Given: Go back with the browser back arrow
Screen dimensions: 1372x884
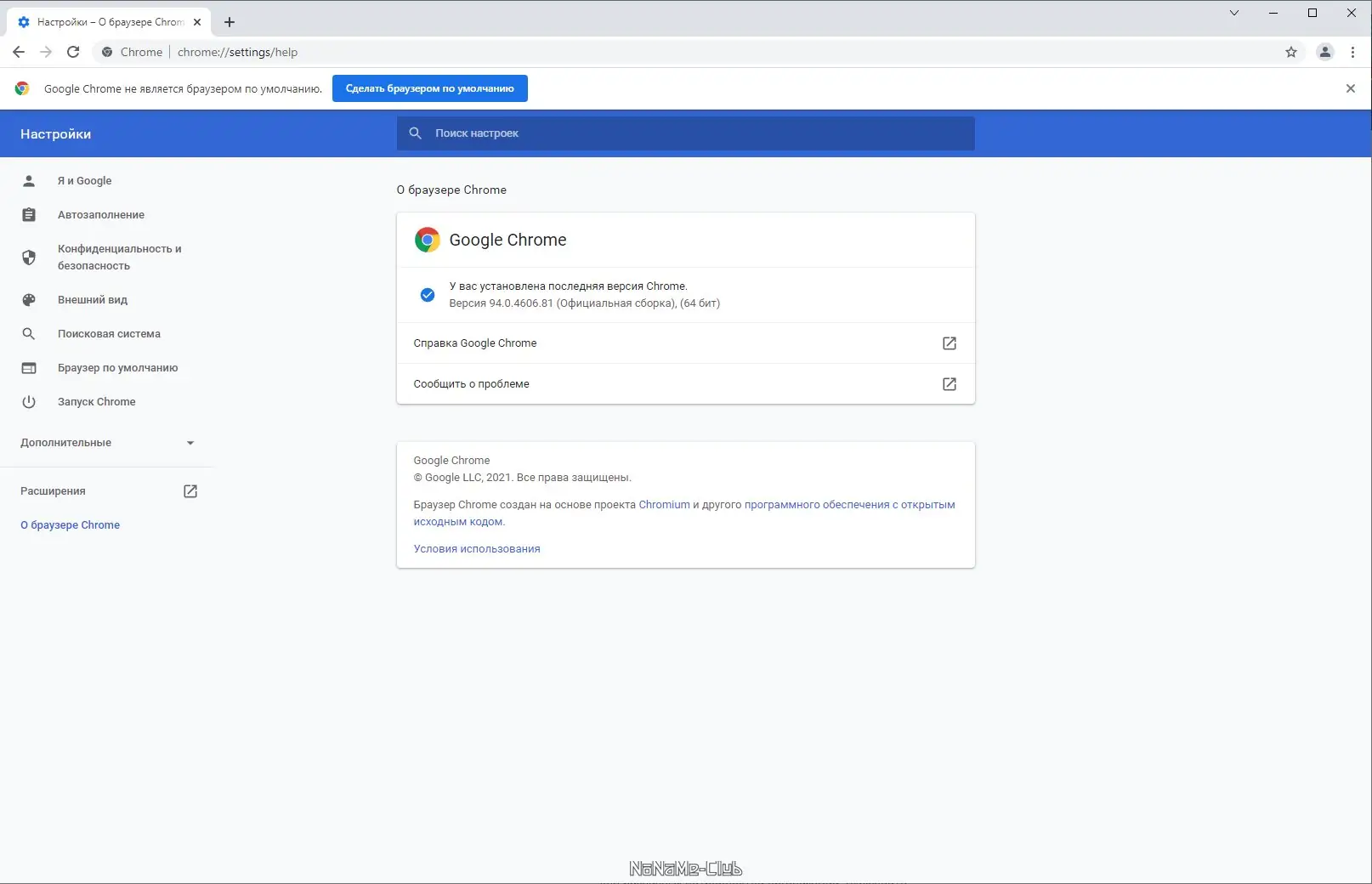Looking at the screenshot, I should [x=19, y=52].
